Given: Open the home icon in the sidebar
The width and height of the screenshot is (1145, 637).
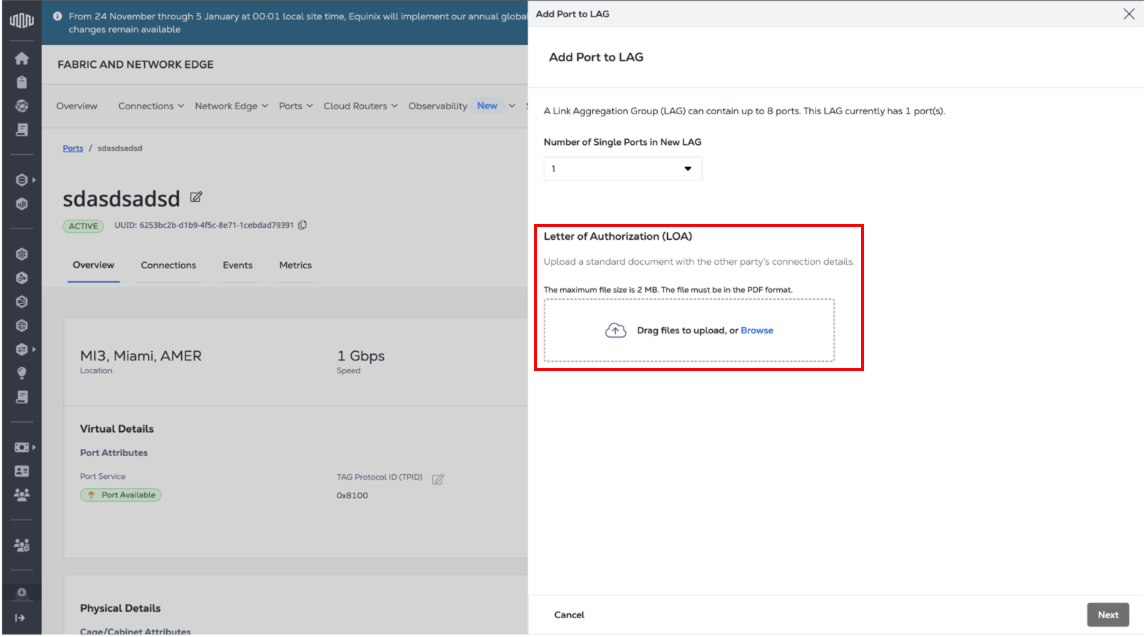Looking at the screenshot, I should (21, 58).
